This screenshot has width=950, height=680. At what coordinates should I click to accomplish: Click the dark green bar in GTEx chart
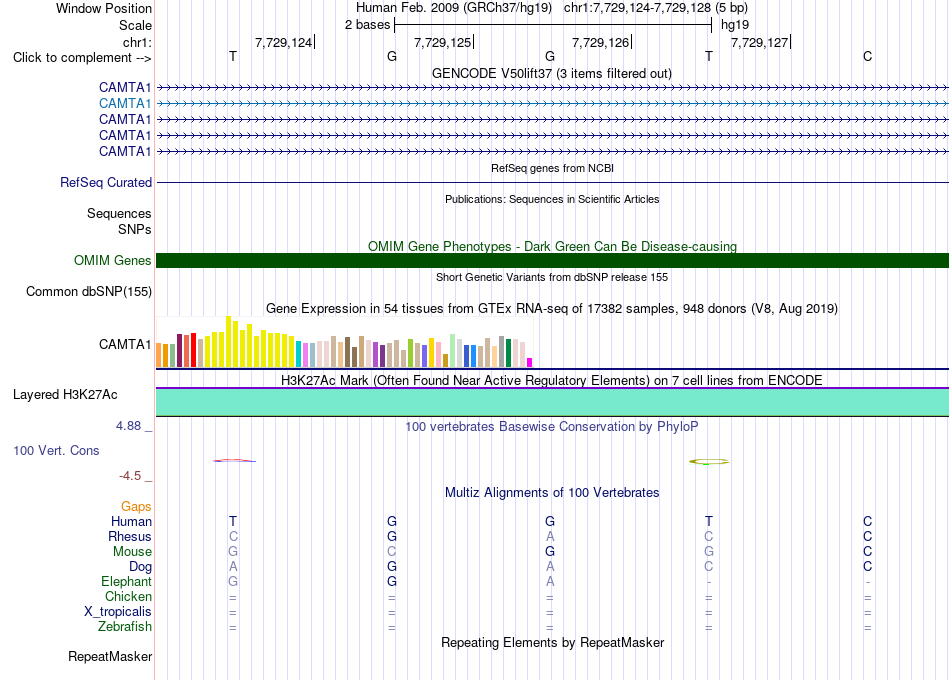(508, 353)
